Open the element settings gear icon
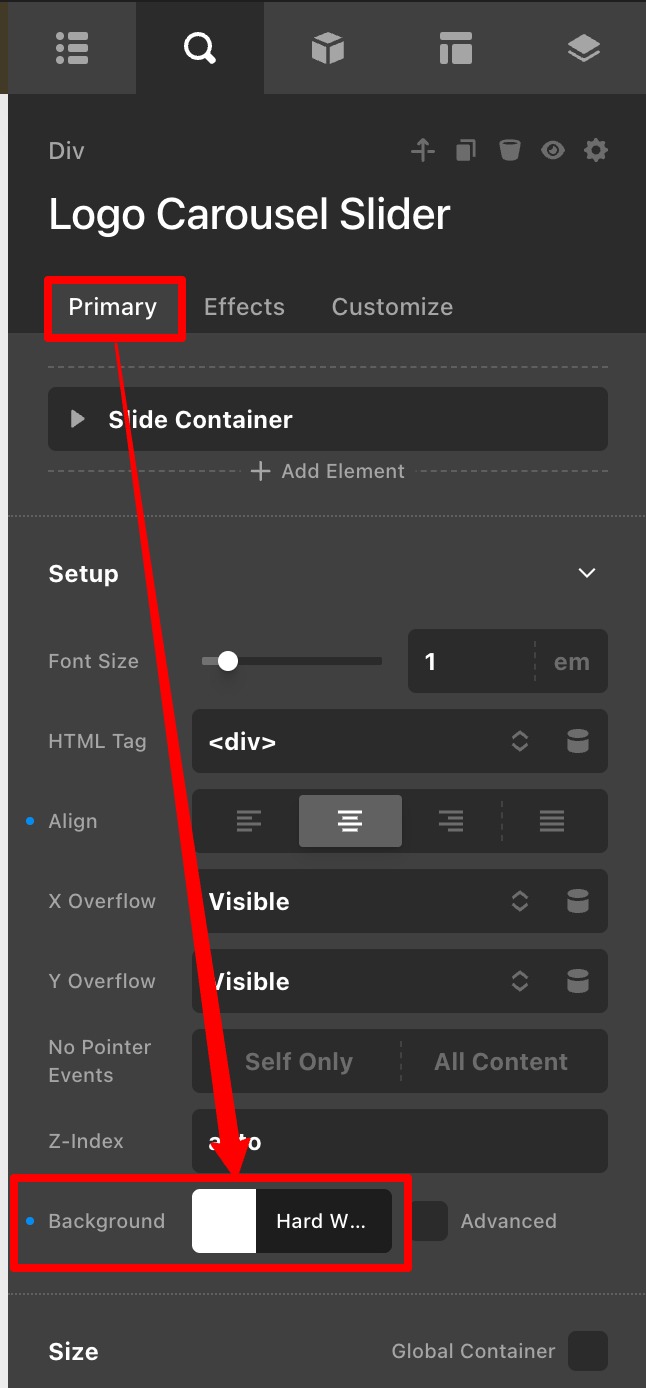The width and height of the screenshot is (646, 1388). click(596, 150)
